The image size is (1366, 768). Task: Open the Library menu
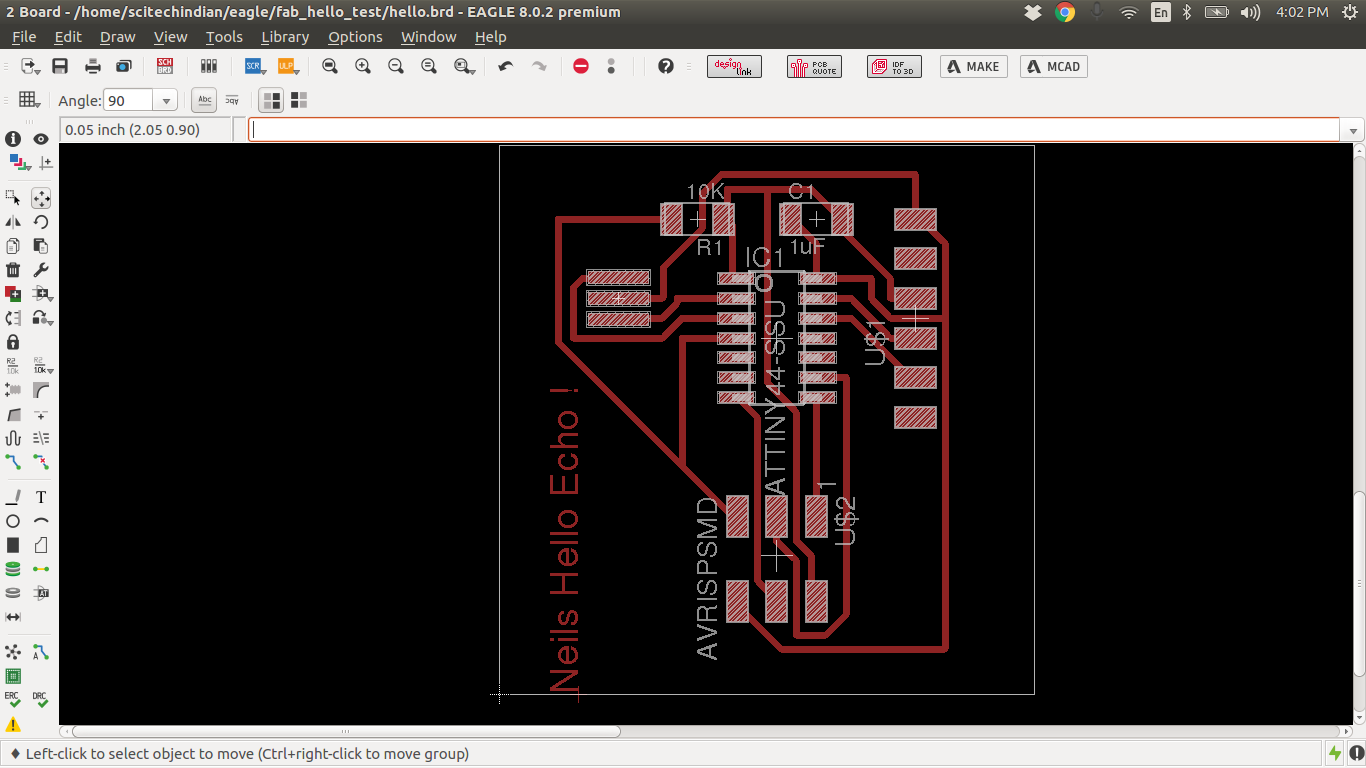tap(284, 37)
